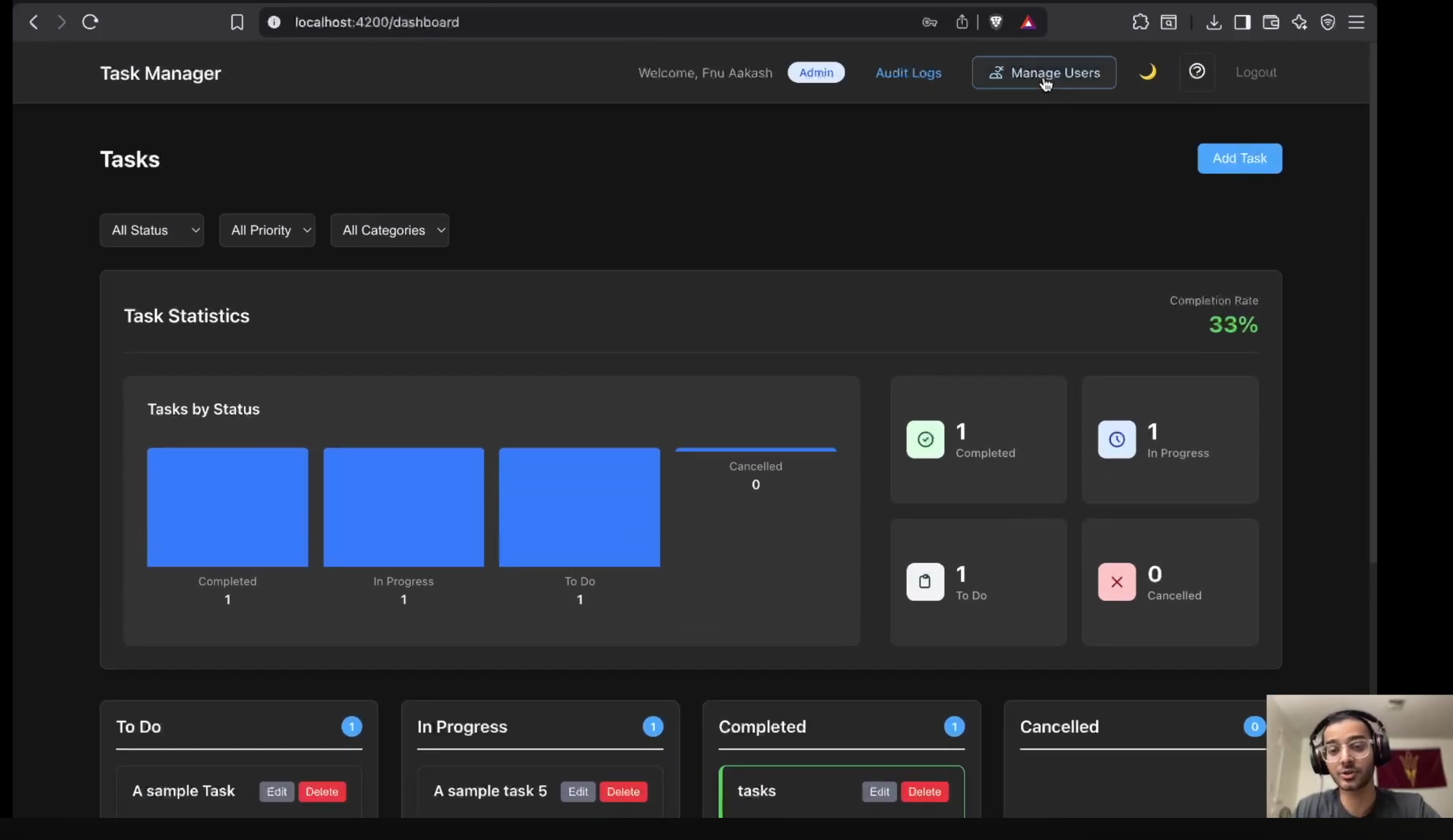Click the red Cancelled X icon

click(1117, 582)
